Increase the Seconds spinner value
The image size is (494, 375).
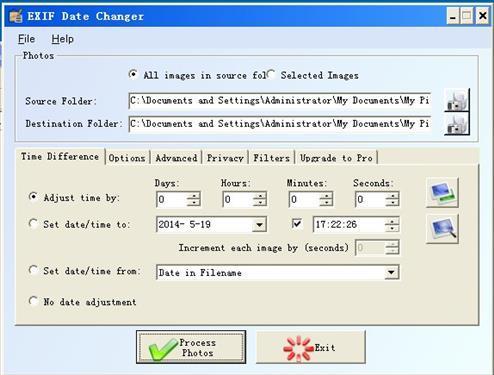coord(392,196)
